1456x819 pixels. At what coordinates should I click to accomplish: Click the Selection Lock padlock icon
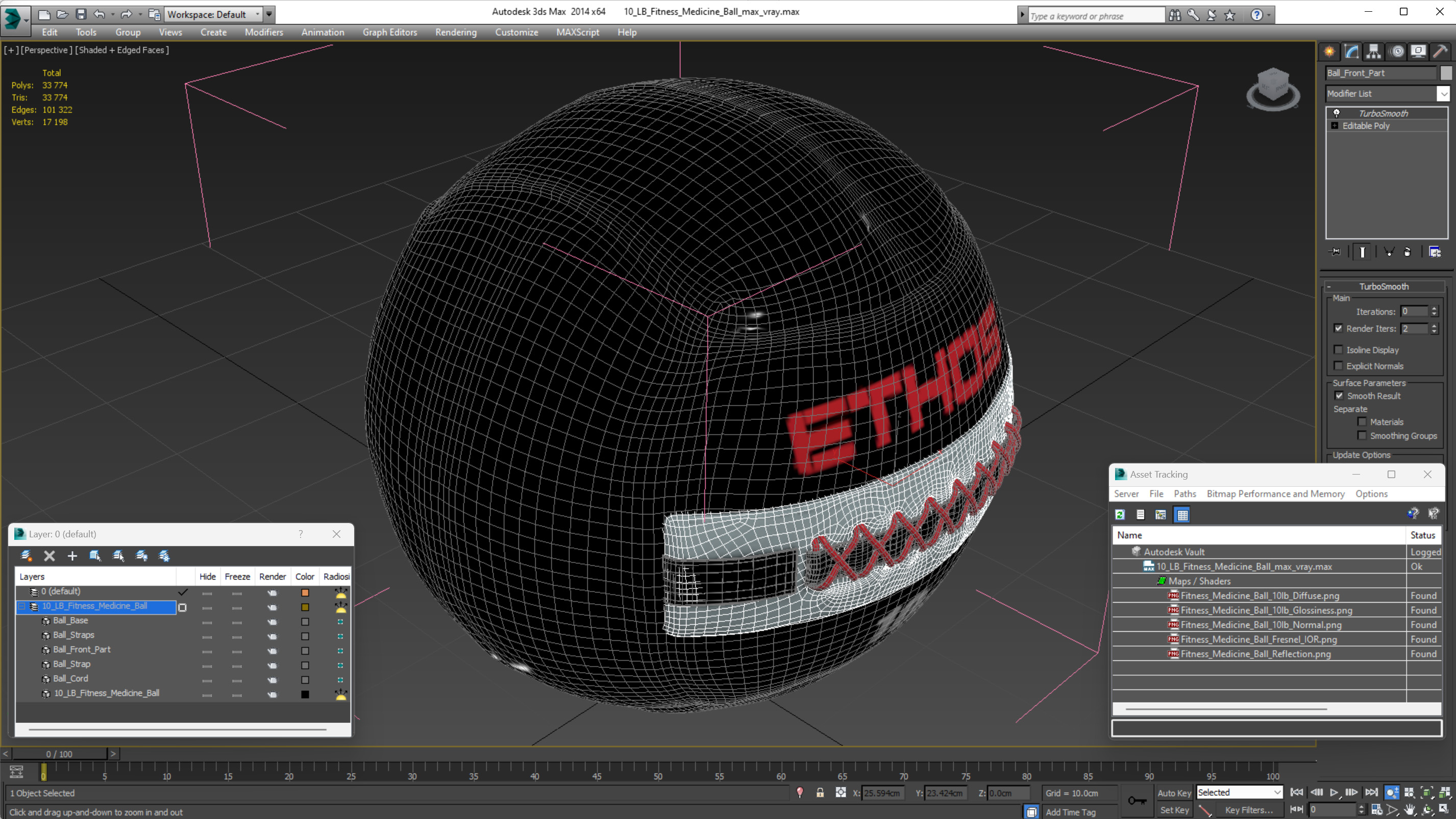[x=820, y=793]
